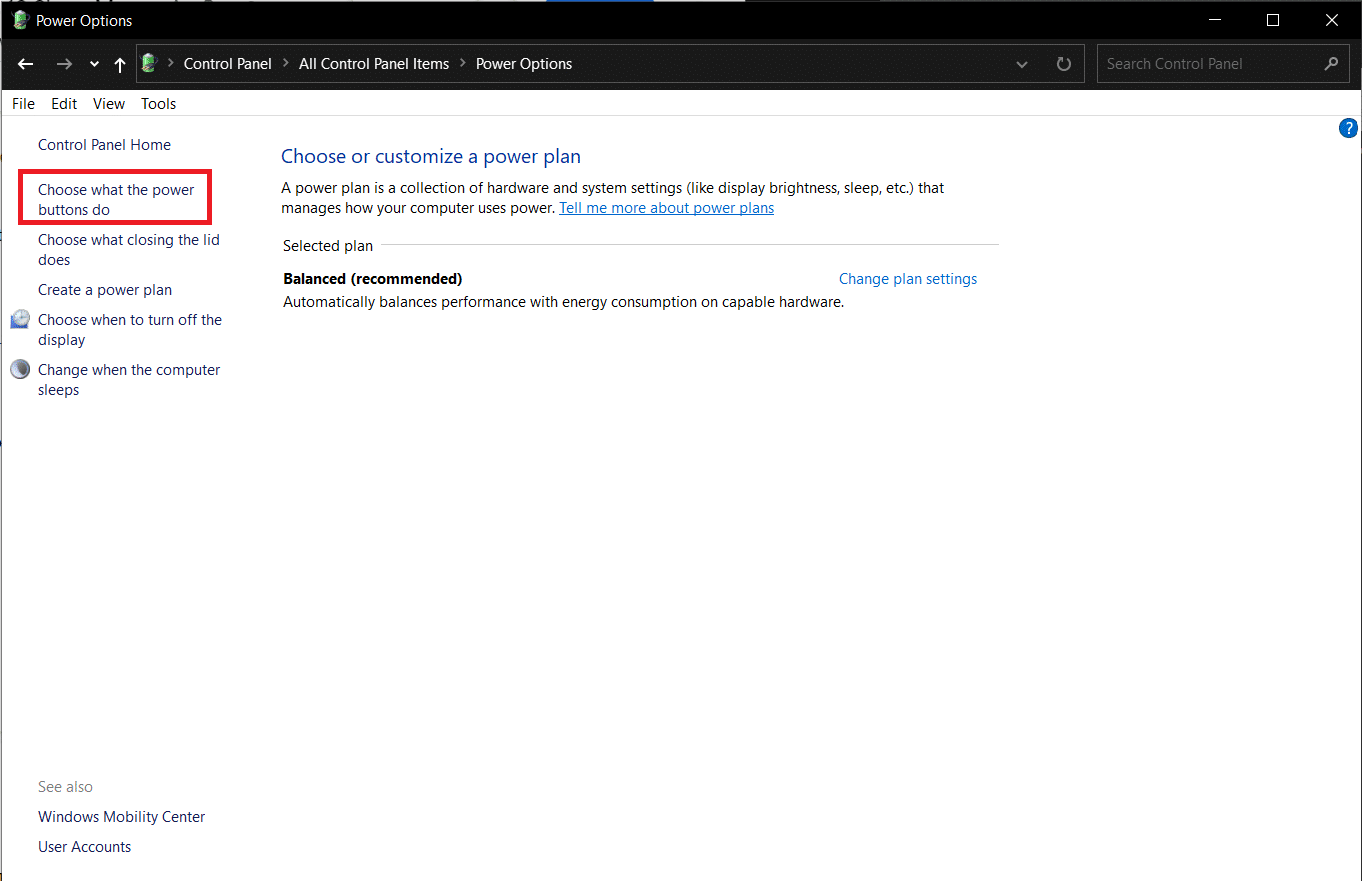Viewport: 1362px width, 881px height.
Task: Open Create a power plan
Action: coord(105,290)
